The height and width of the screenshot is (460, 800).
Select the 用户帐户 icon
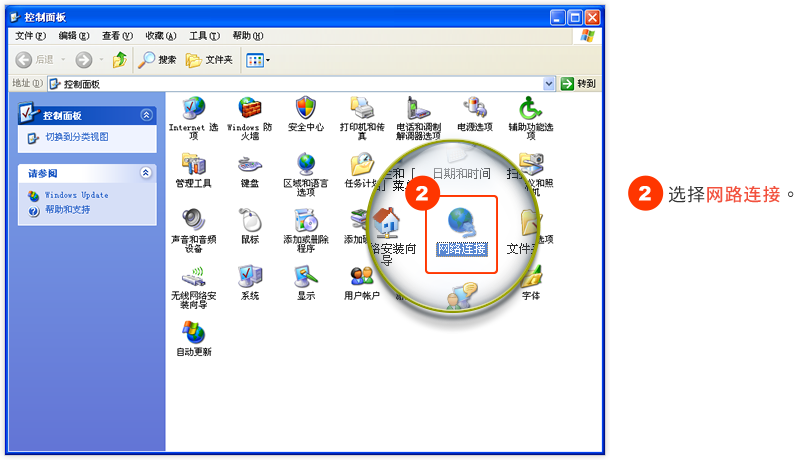362,276
